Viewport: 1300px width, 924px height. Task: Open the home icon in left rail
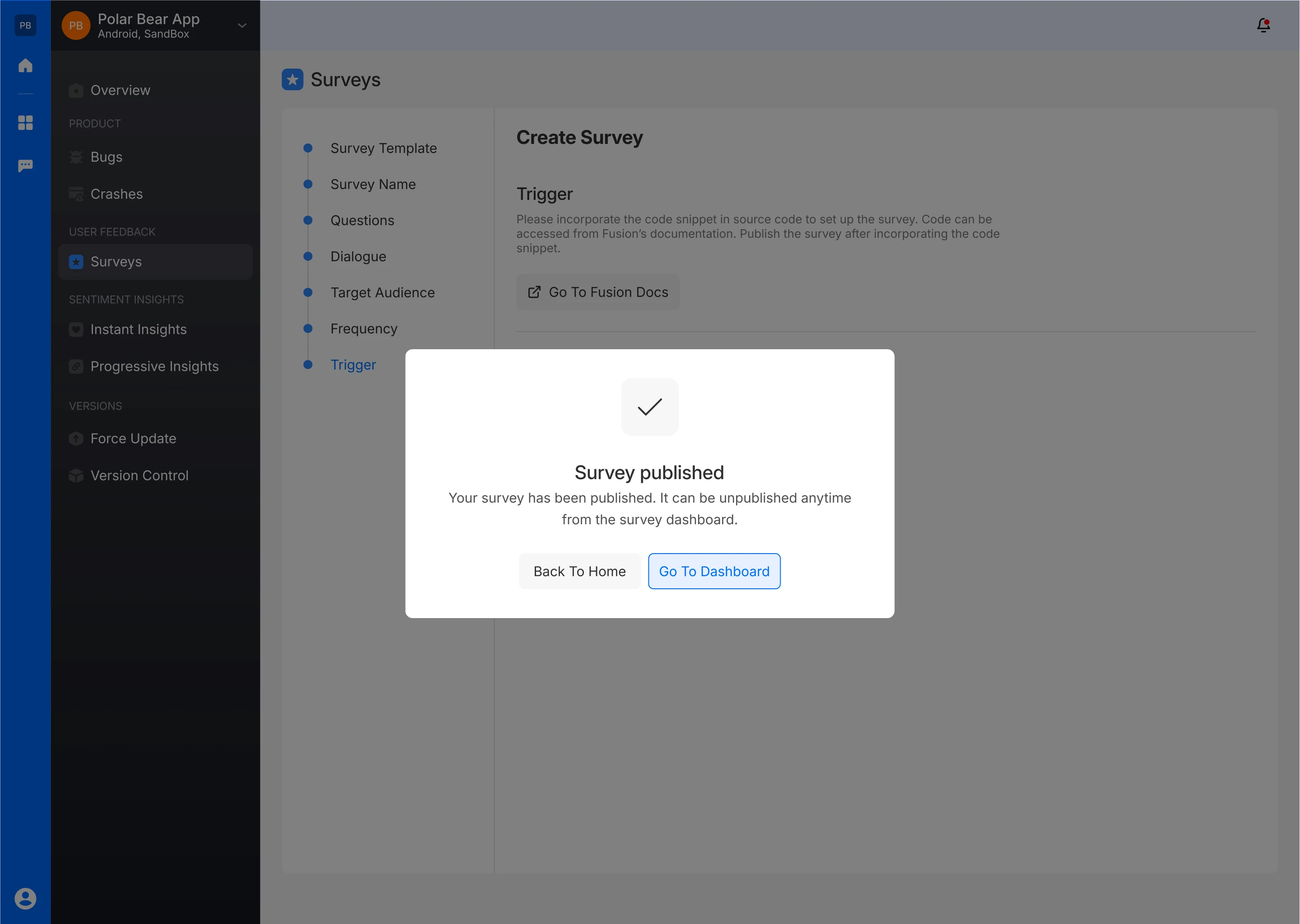[25, 65]
